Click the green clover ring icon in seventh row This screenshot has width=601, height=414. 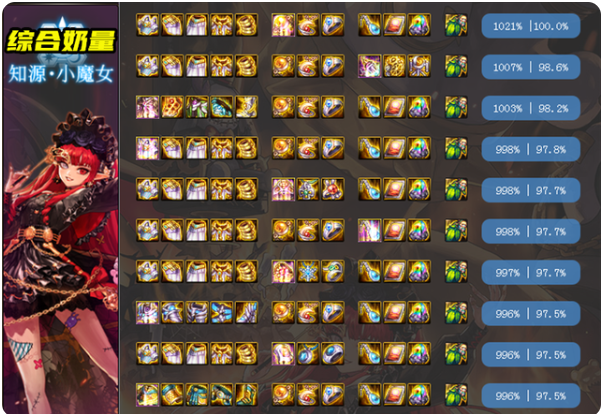332,271
